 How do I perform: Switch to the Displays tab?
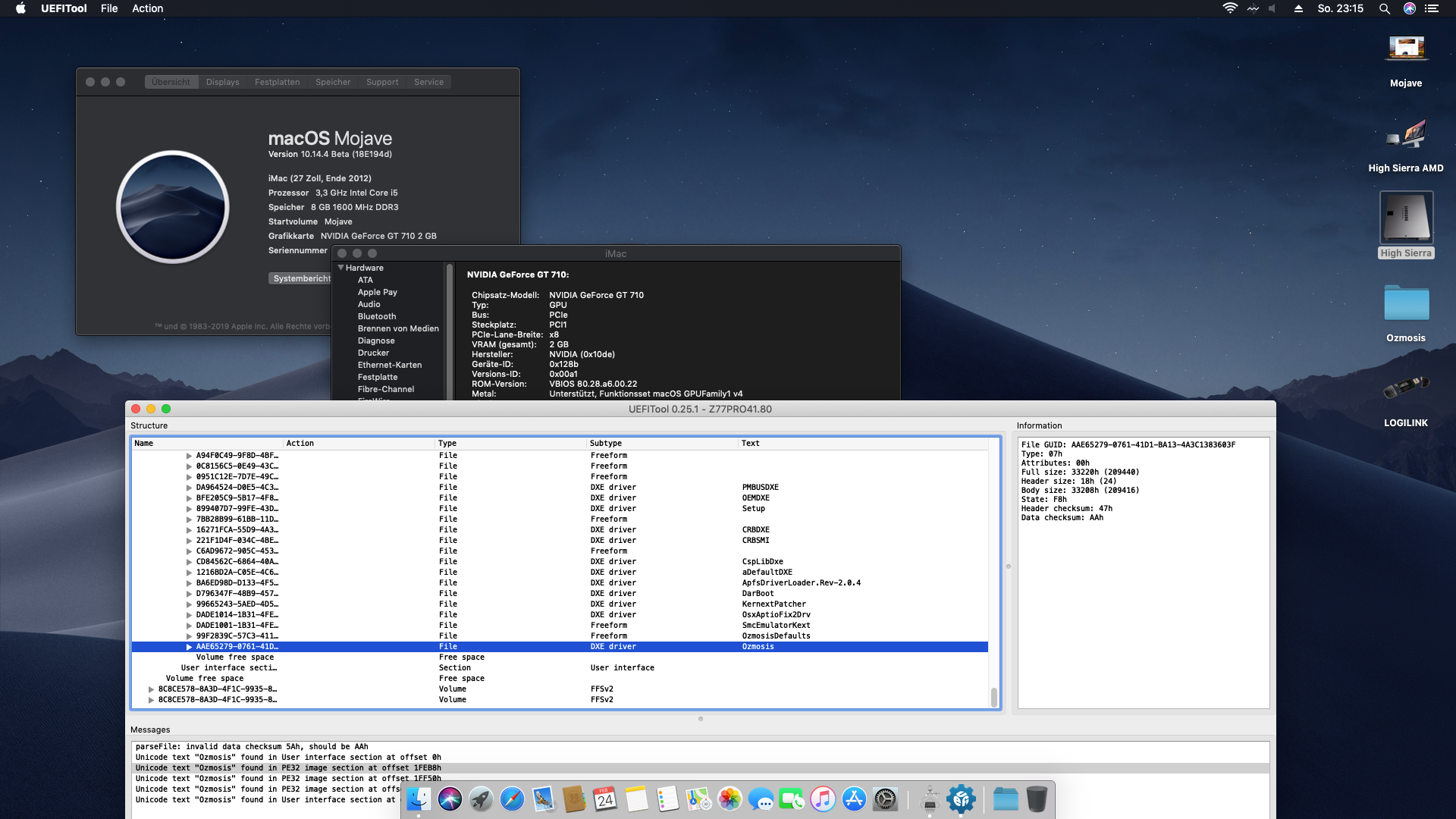pyautogui.click(x=222, y=82)
